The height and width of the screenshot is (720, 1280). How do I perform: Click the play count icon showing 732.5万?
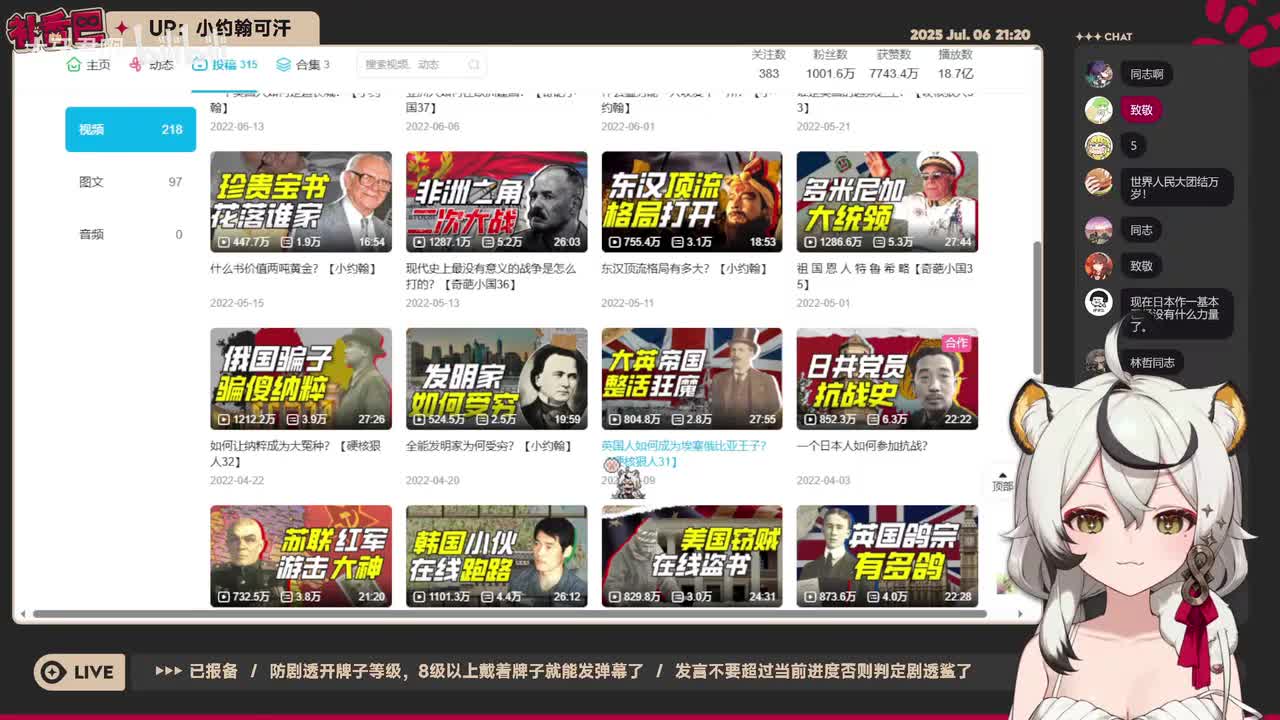pyautogui.click(x=224, y=596)
